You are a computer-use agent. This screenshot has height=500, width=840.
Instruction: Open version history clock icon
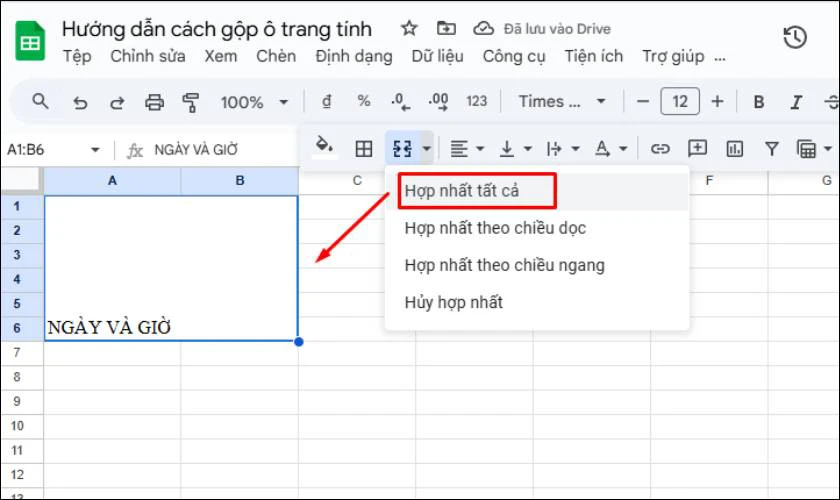[795, 38]
